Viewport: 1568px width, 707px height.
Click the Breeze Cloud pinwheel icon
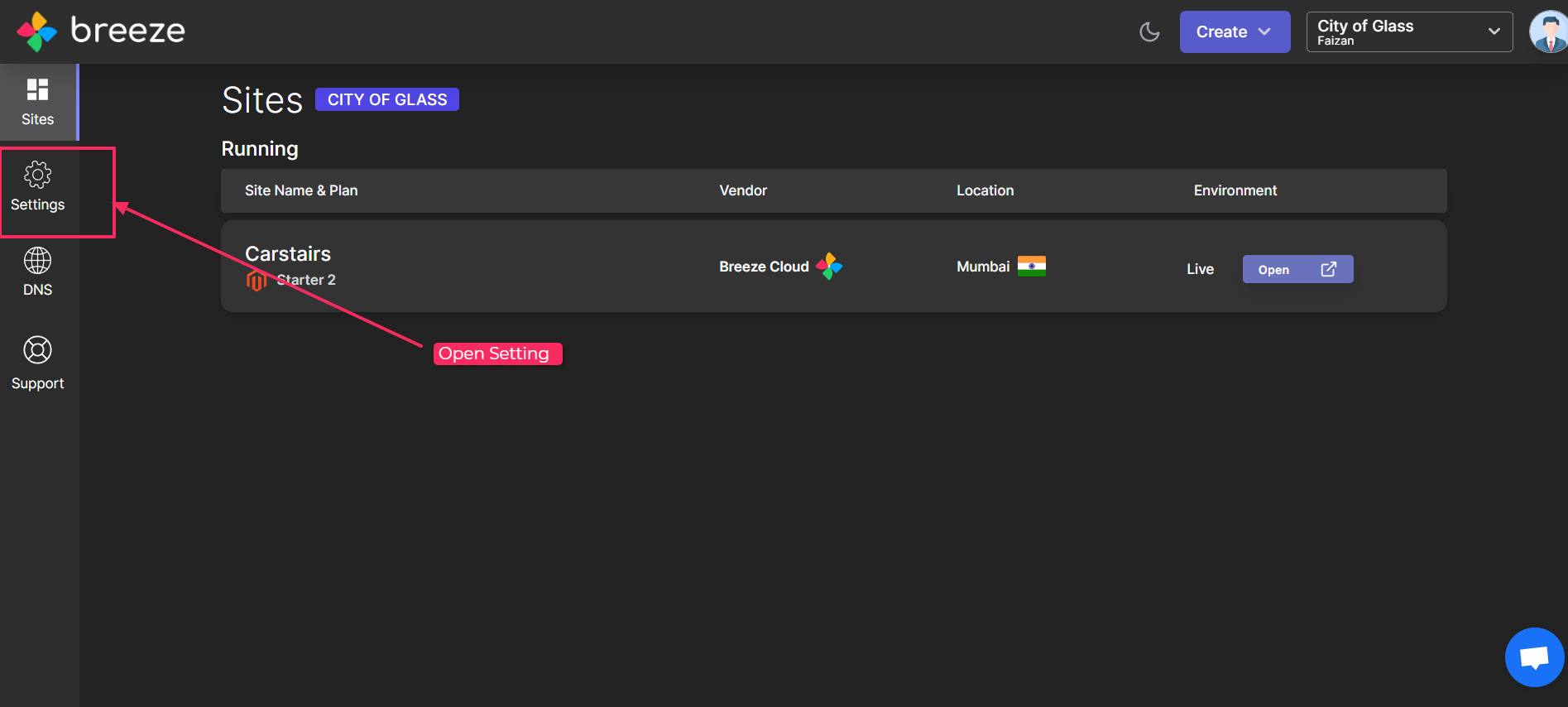(x=829, y=266)
